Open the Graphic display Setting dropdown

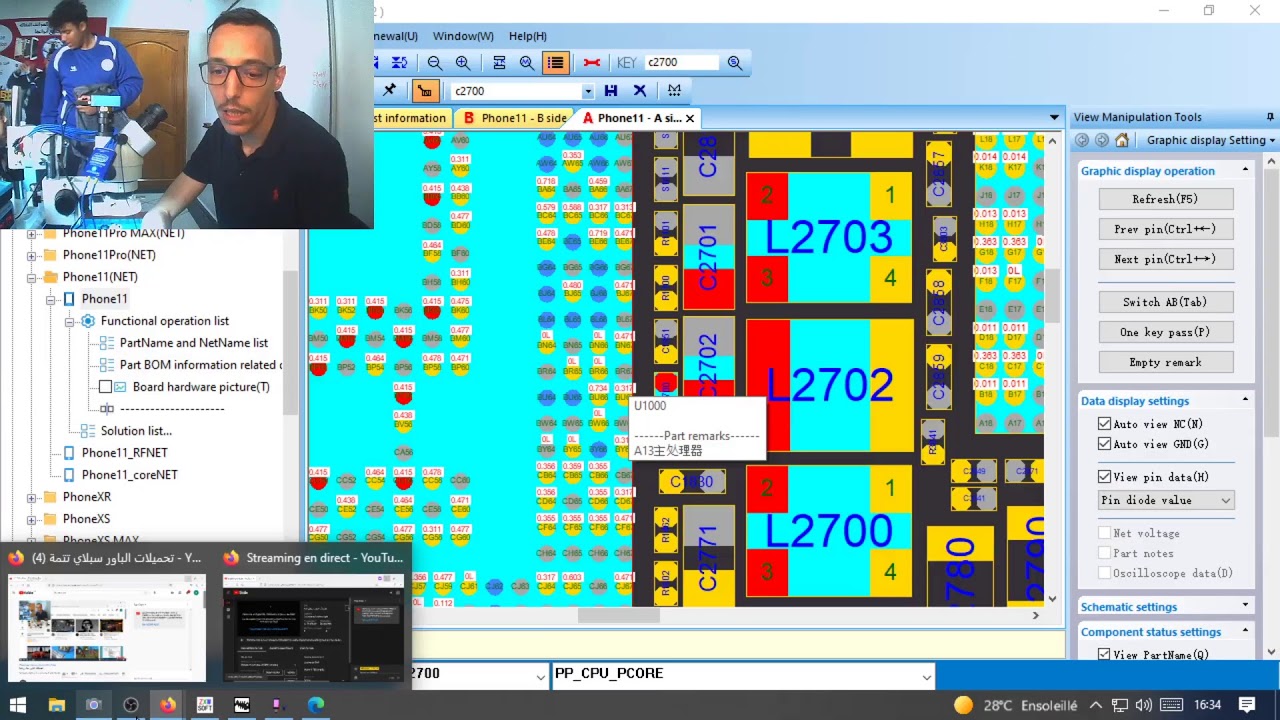[x=1211, y=141]
